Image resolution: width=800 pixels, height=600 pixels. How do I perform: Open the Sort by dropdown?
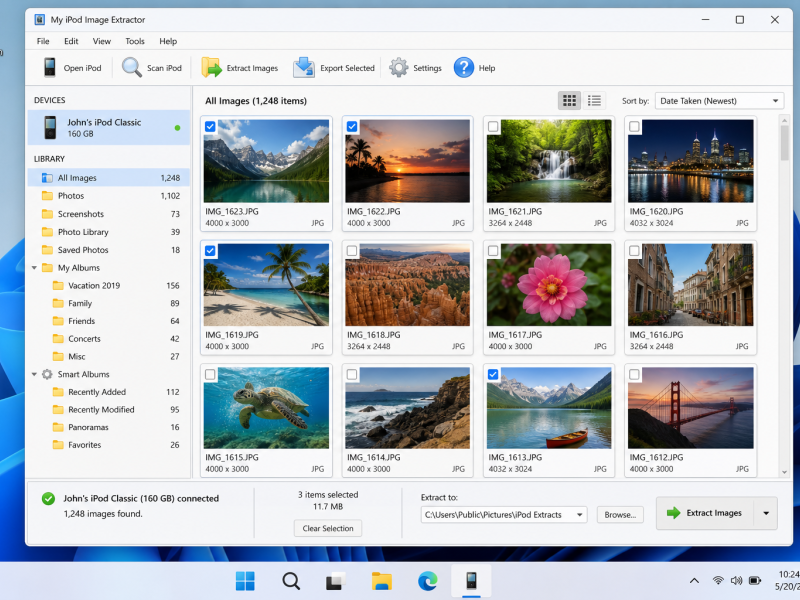click(x=719, y=101)
